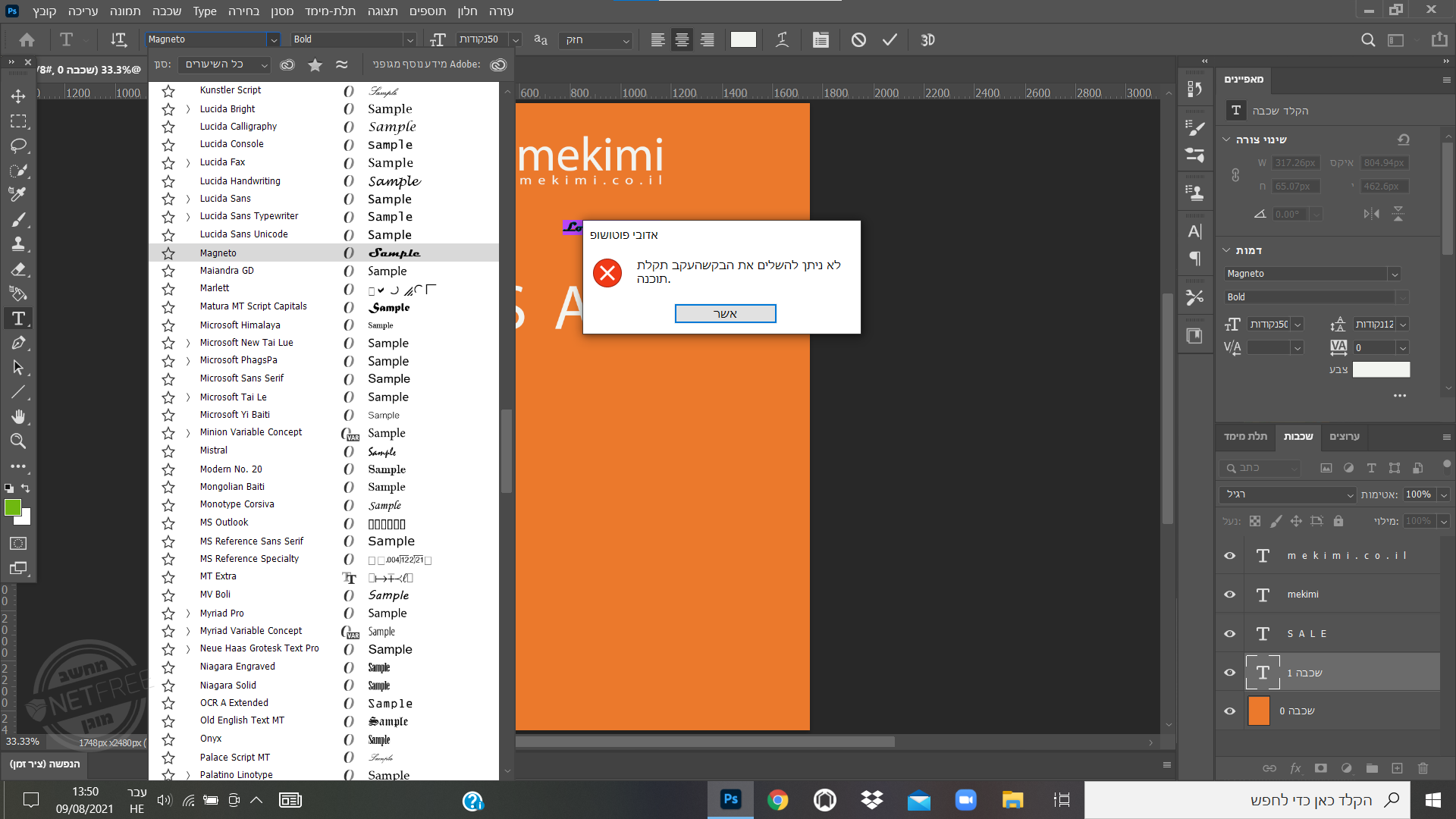Viewport: 1456px width, 819px height.
Task: Open font family dropdown in options bar
Action: click(273, 39)
